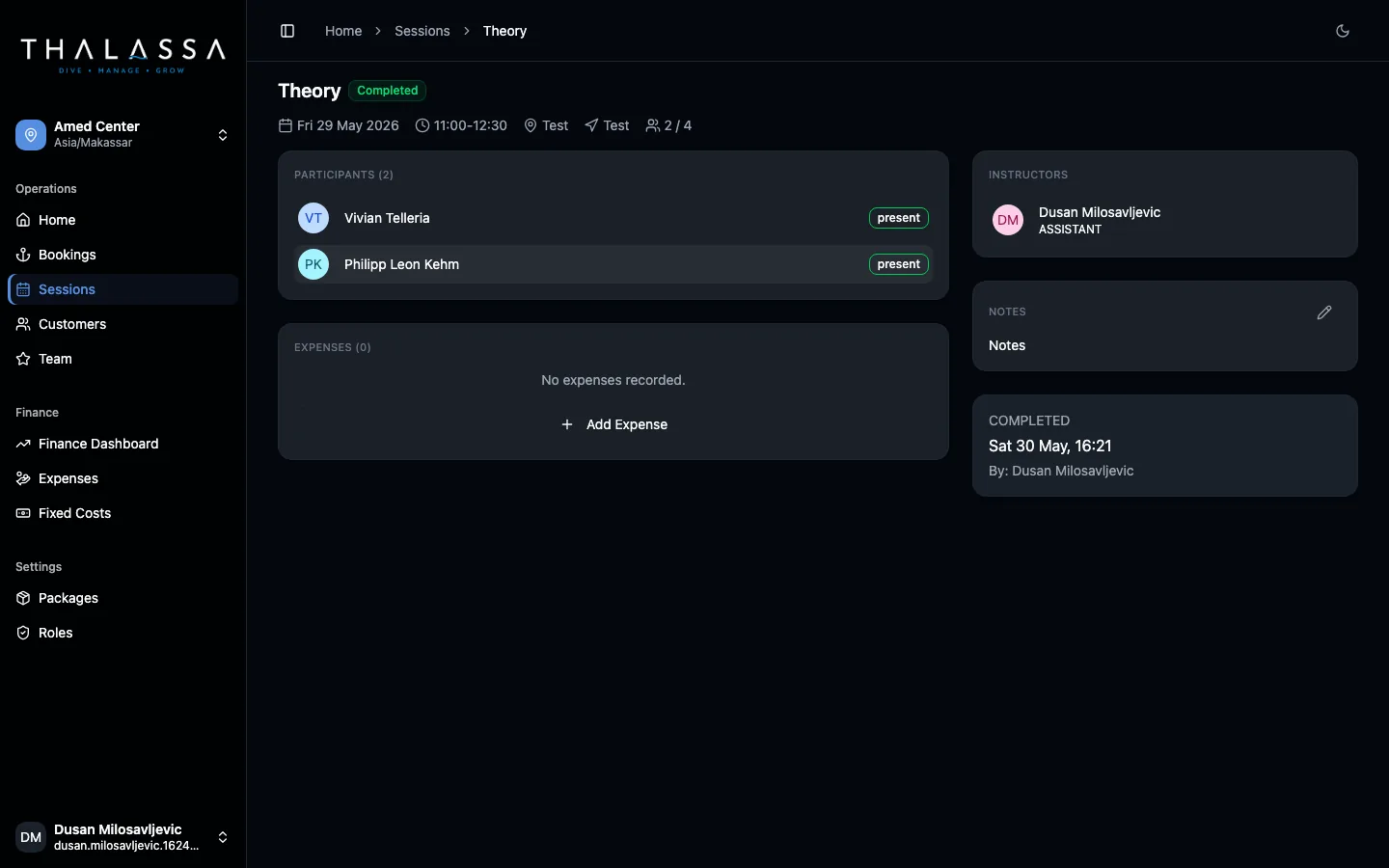Navigate to Home breadcrumb

pos(343,31)
